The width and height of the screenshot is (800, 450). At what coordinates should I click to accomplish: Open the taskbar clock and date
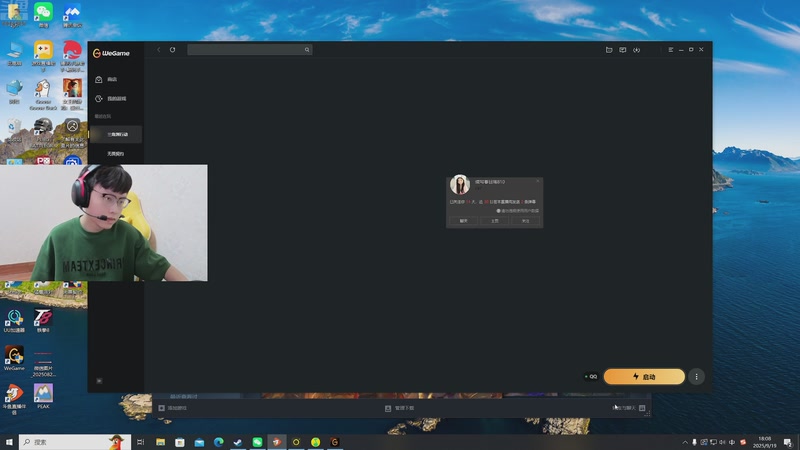(765, 442)
